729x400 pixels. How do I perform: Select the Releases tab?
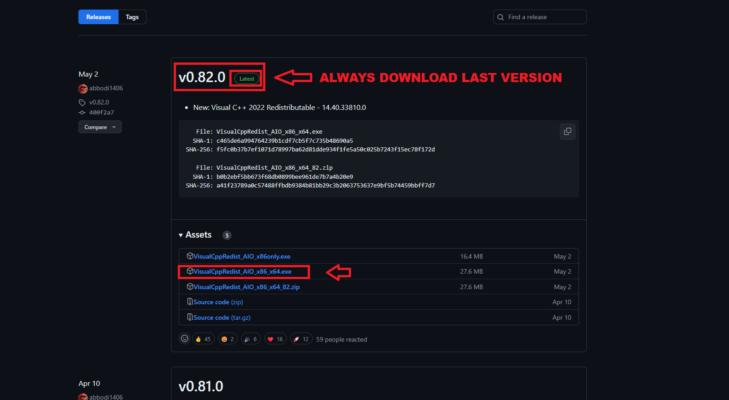(x=98, y=17)
